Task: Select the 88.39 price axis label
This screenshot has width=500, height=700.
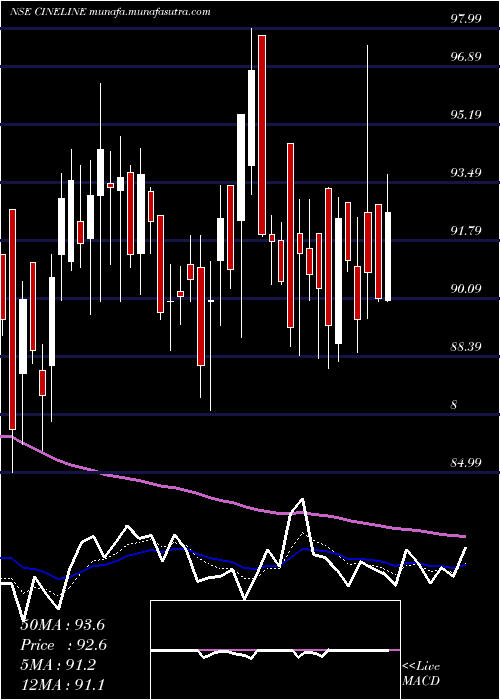Action: pos(466,346)
